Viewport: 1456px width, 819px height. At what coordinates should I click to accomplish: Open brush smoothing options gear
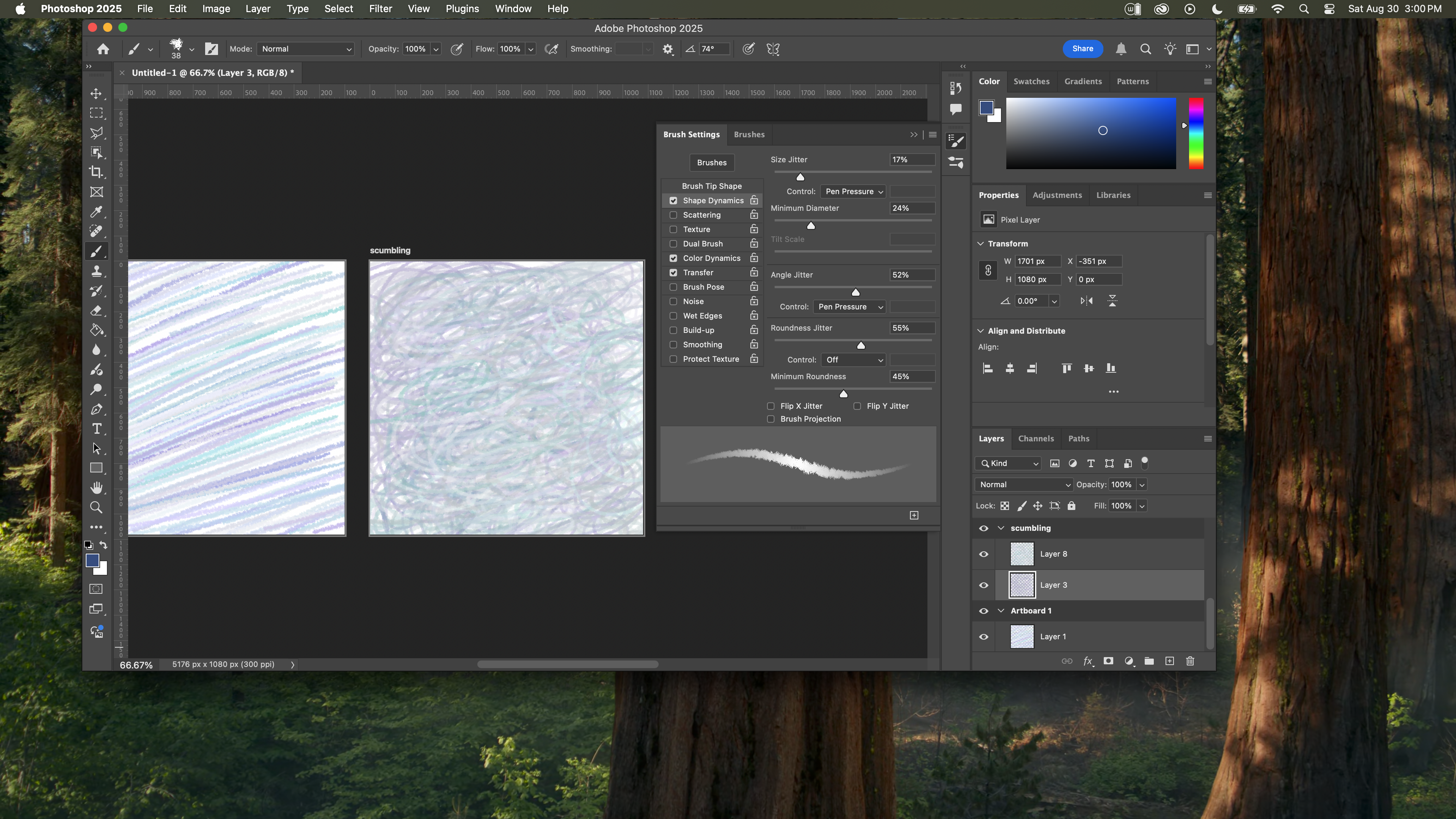(667, 49)
